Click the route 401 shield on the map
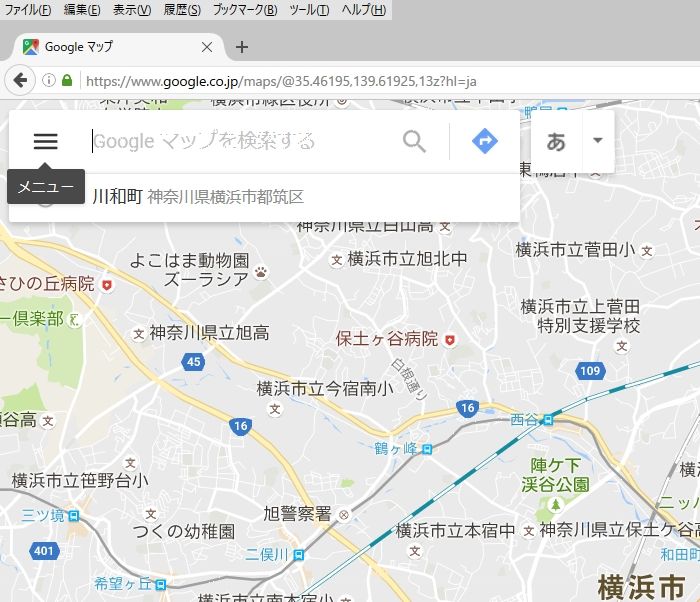Viewport: 700px width, 602px height. click(44, 551)
